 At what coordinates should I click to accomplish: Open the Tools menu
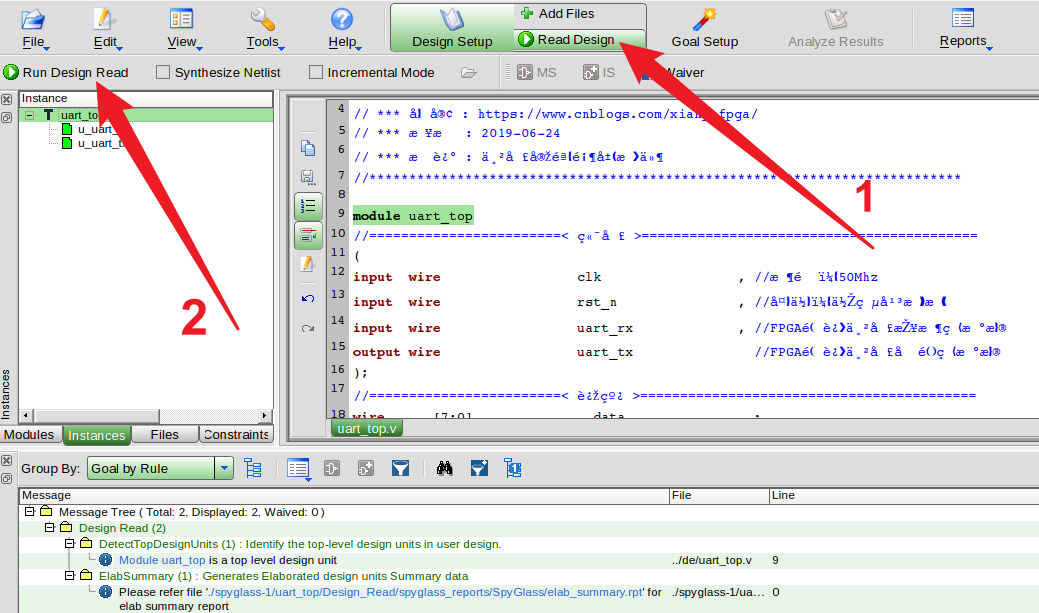tap(263, 28)
